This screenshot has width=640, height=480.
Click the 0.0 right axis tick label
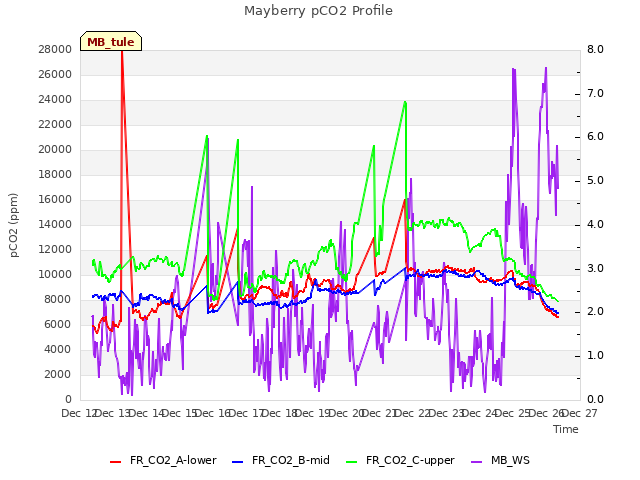[x=595, y=399]
